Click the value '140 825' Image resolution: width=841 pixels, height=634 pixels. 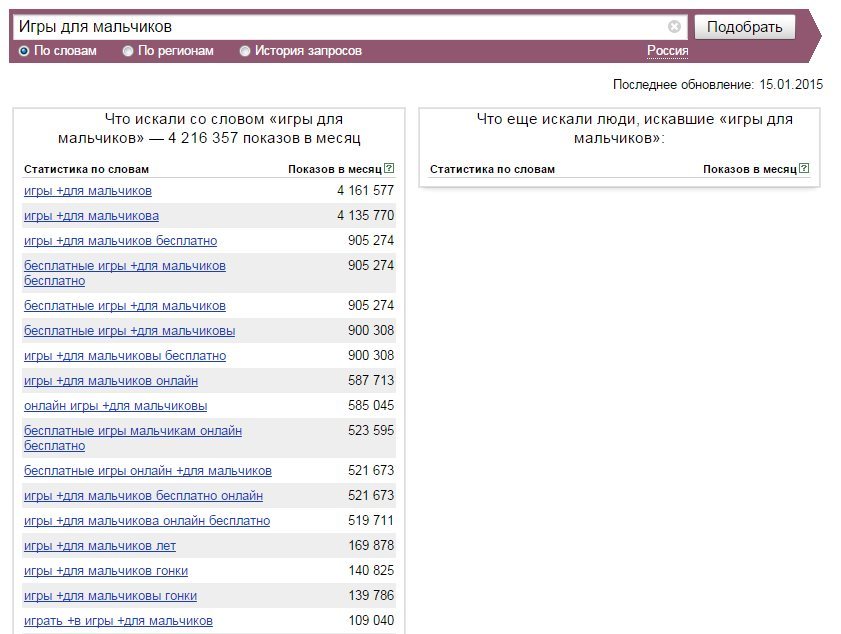pyautogui.click(x=371, y=570)
